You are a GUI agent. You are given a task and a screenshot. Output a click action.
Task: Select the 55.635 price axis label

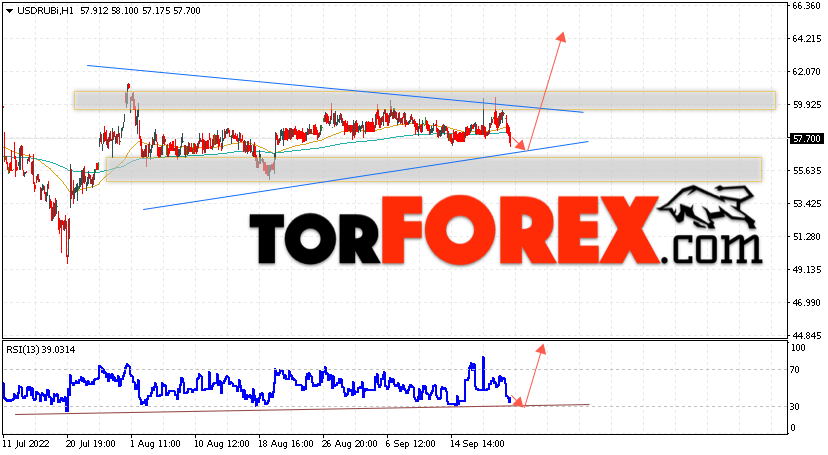coord(807,170)
